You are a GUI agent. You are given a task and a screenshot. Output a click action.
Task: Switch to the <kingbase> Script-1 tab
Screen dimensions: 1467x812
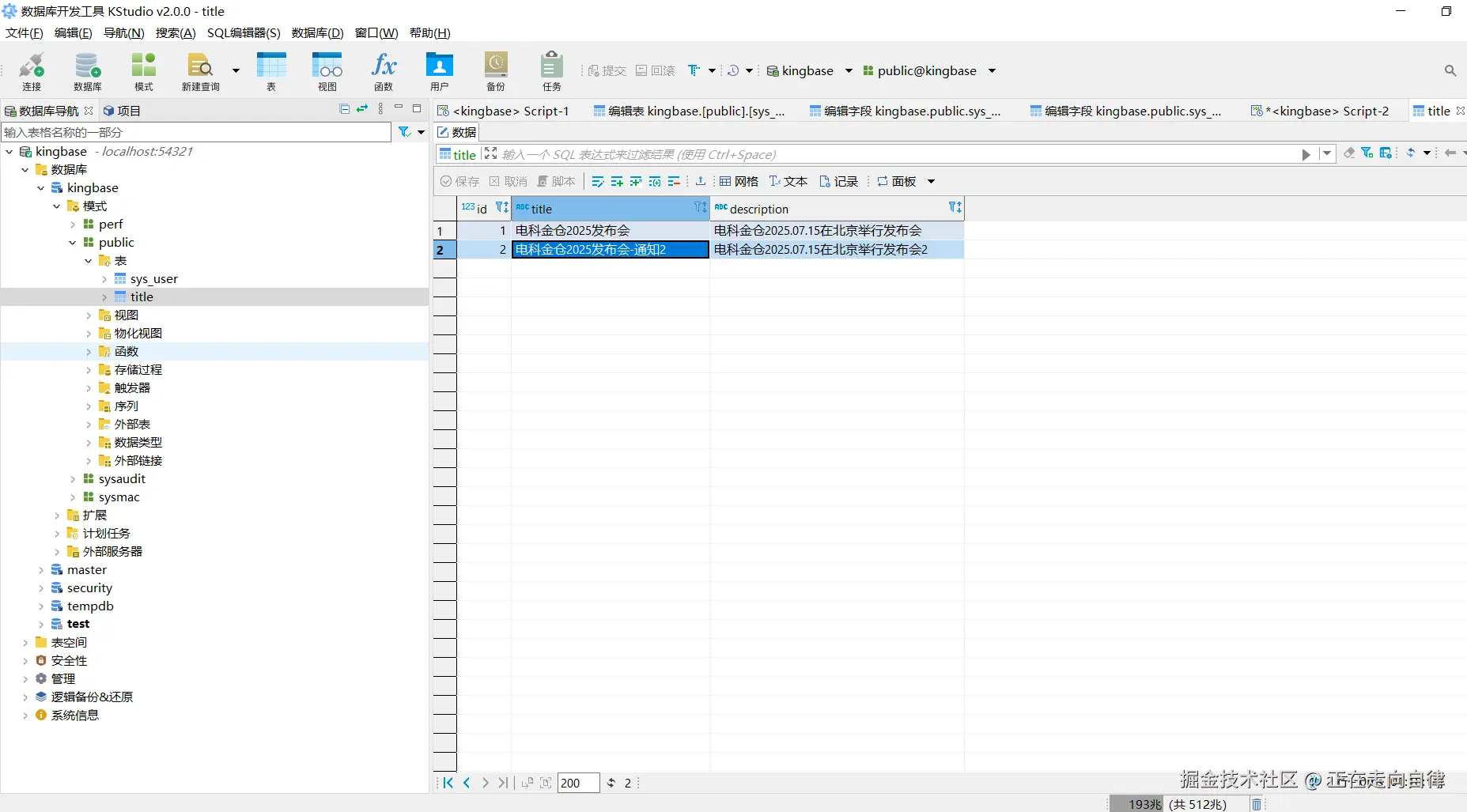pyautogui.click(x=503, y=111)
